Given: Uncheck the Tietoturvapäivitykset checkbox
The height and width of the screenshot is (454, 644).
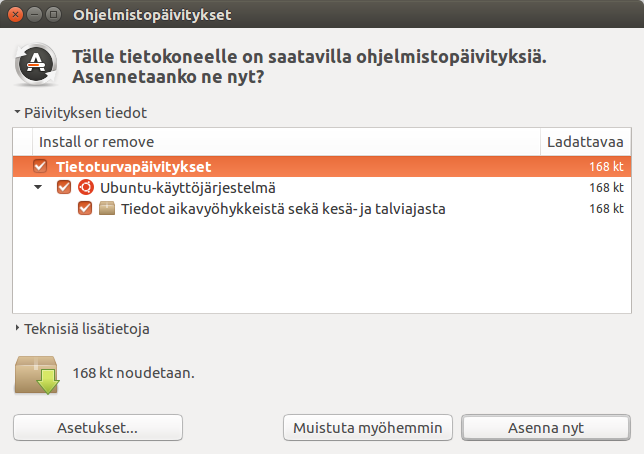Looking at the screenshot, I should click(x=40, y=166).
